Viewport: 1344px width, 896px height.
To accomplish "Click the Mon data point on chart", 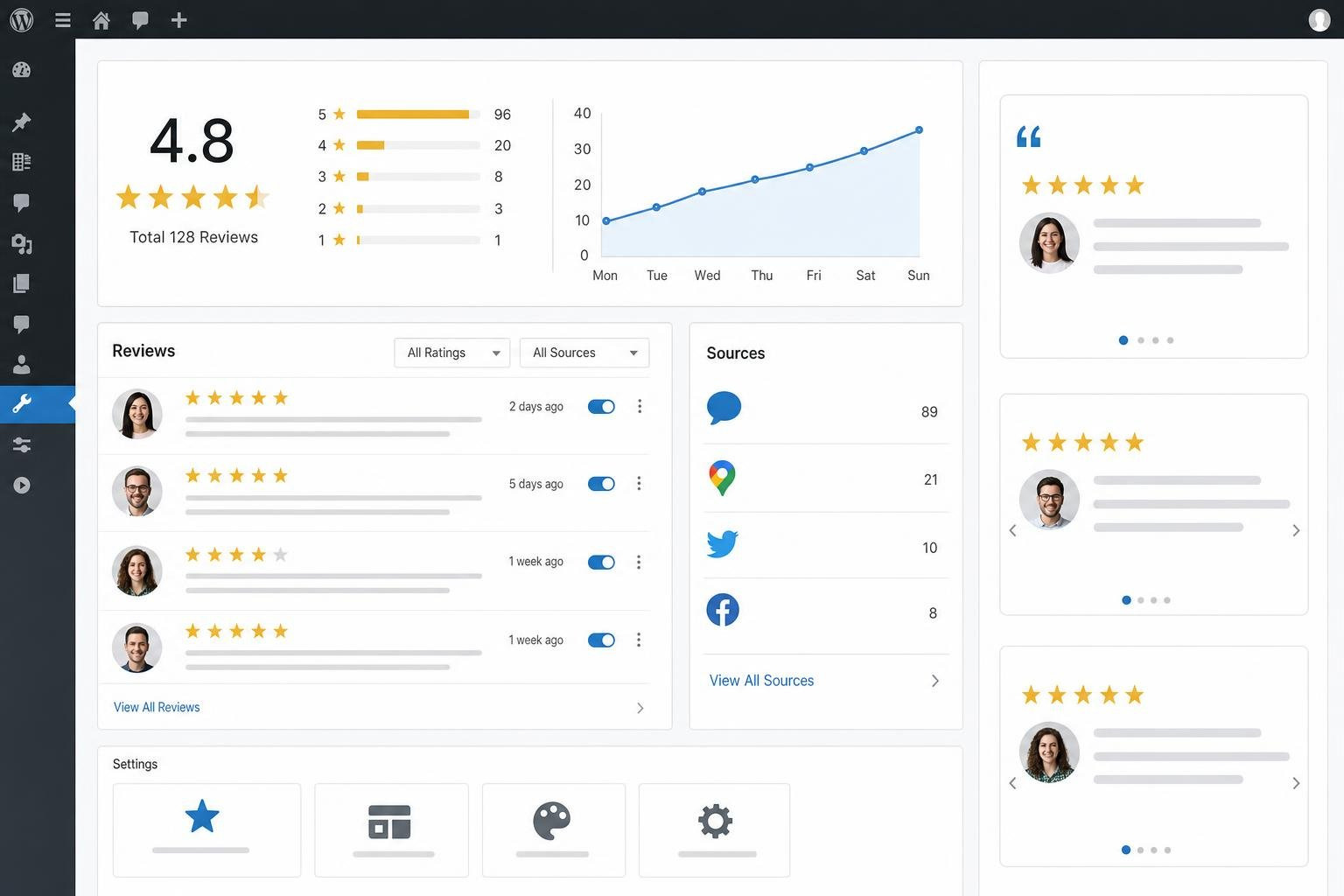I will 606,220.
